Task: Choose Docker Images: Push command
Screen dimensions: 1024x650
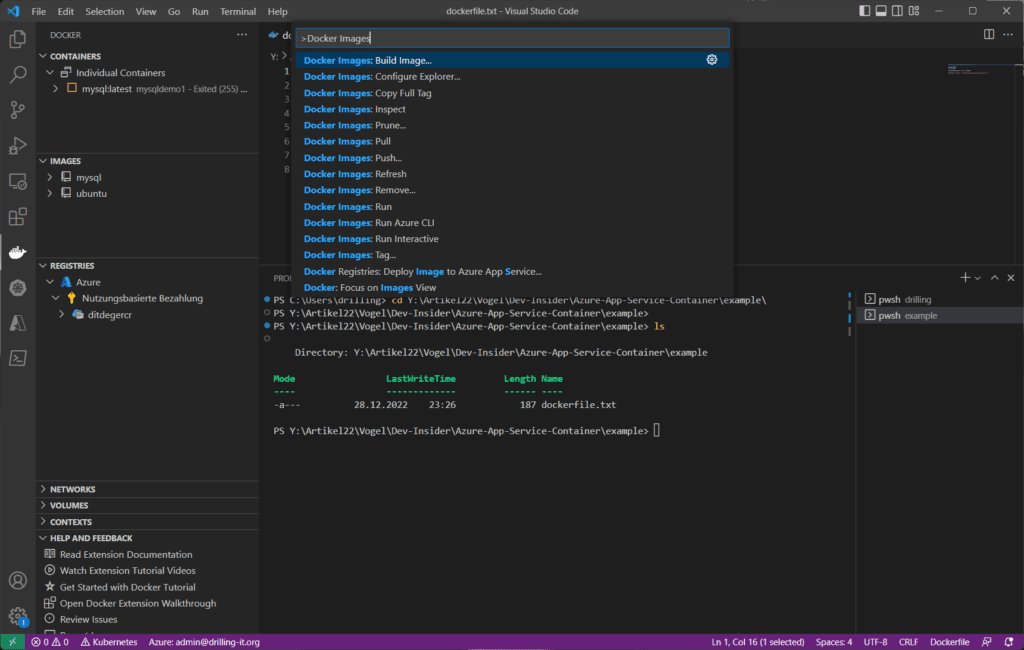Action: 513,157
